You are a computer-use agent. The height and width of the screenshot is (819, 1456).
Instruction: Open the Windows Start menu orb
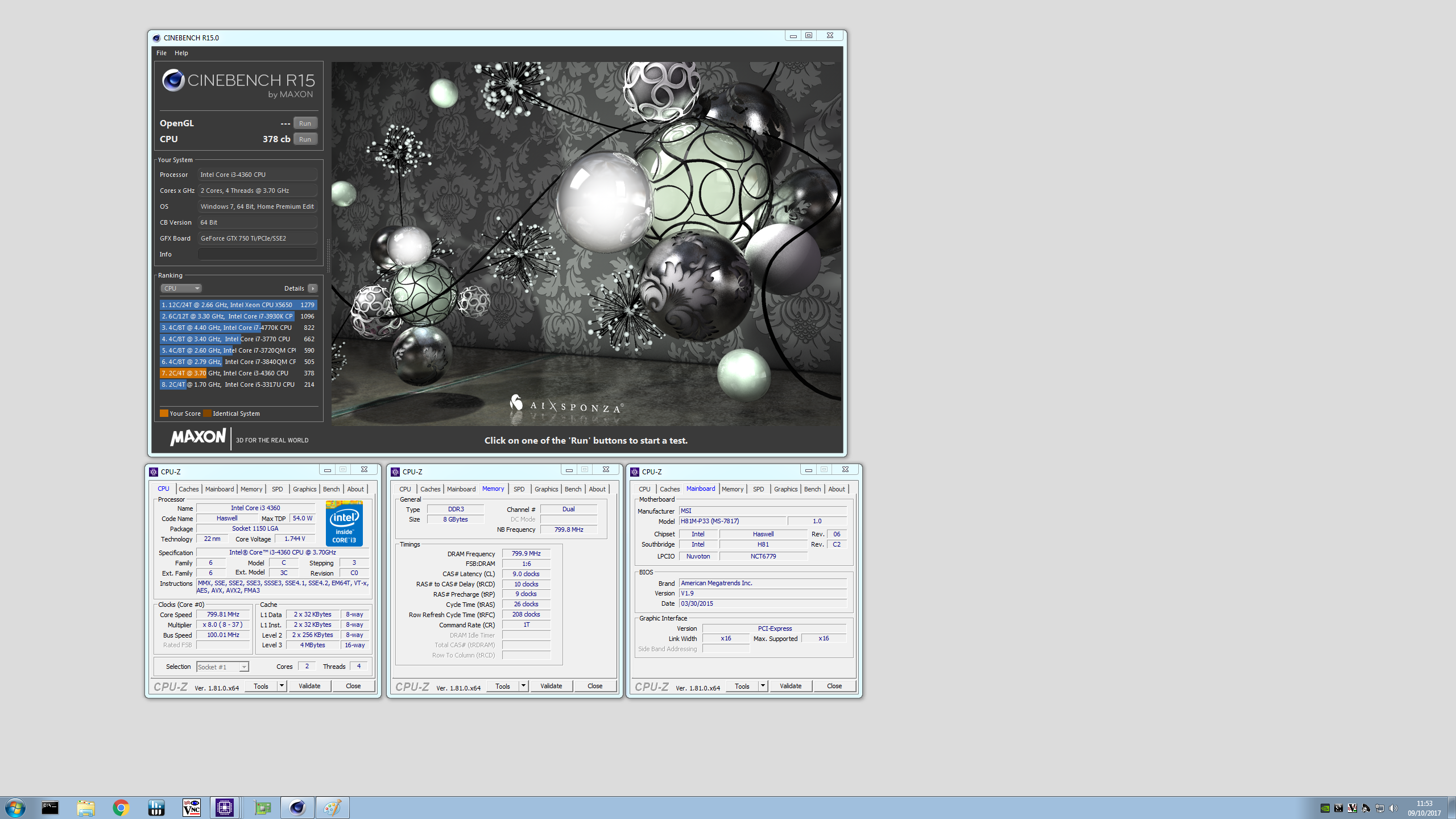[15, 808]
